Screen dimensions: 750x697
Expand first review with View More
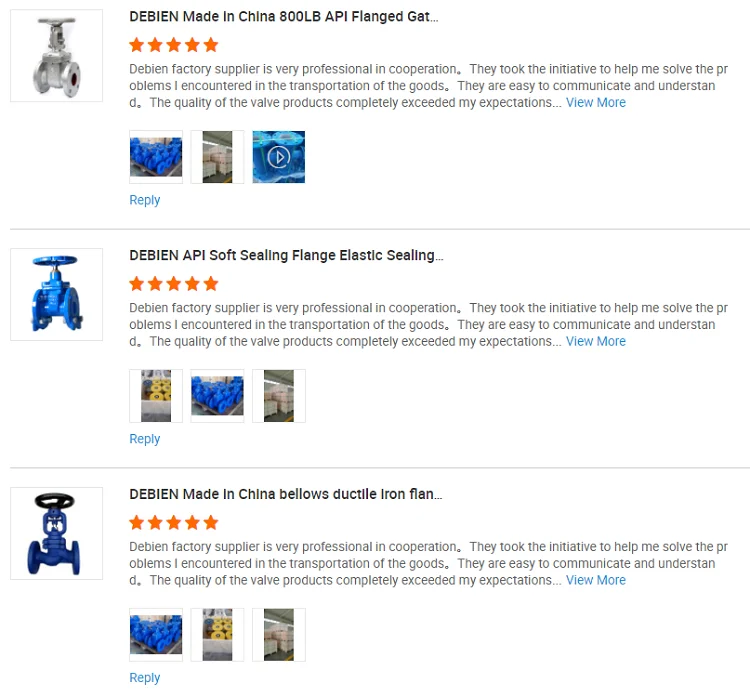[x=596, y=102]
